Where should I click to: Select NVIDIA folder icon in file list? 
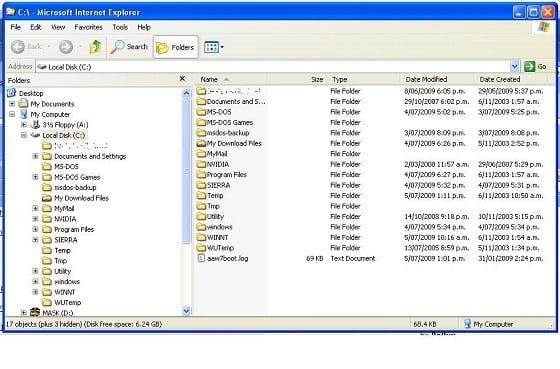[201, 164]
